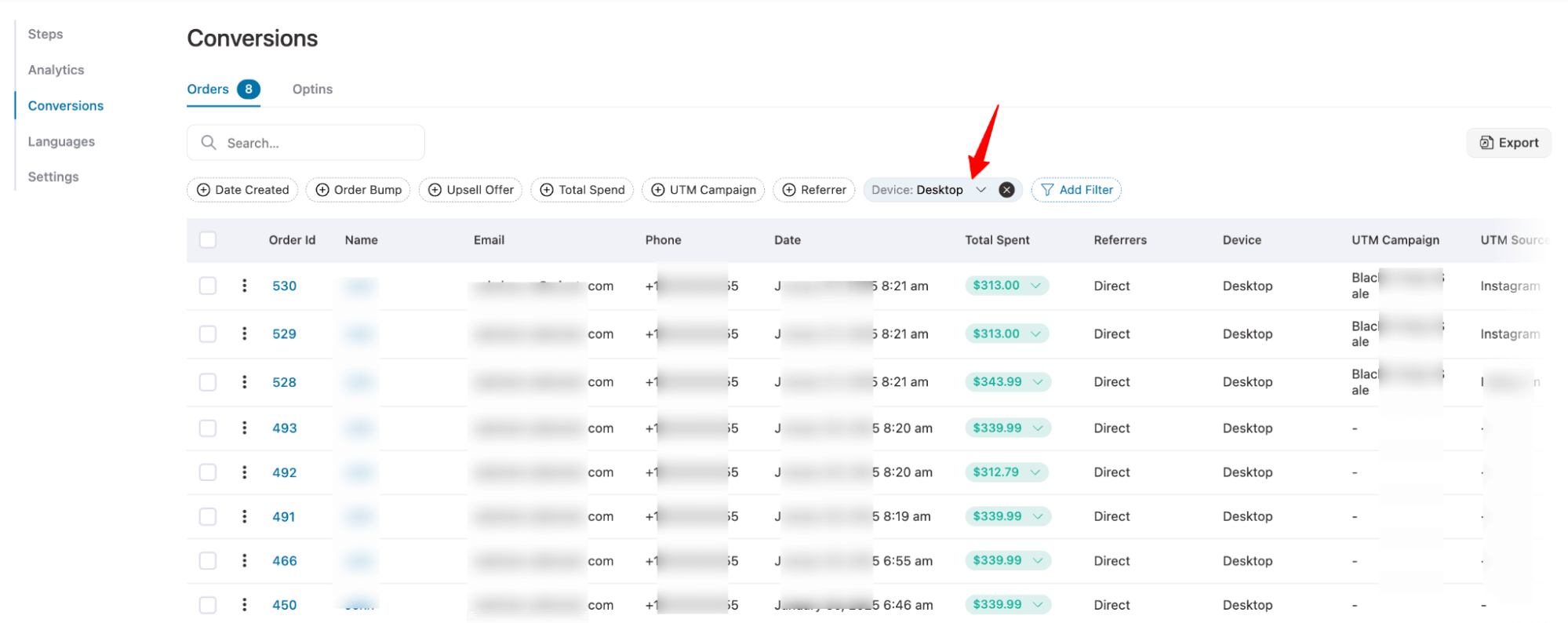Viewport: 1568px width, 623px height.
Task: Open order 530 link
Action: click(284, 286)
